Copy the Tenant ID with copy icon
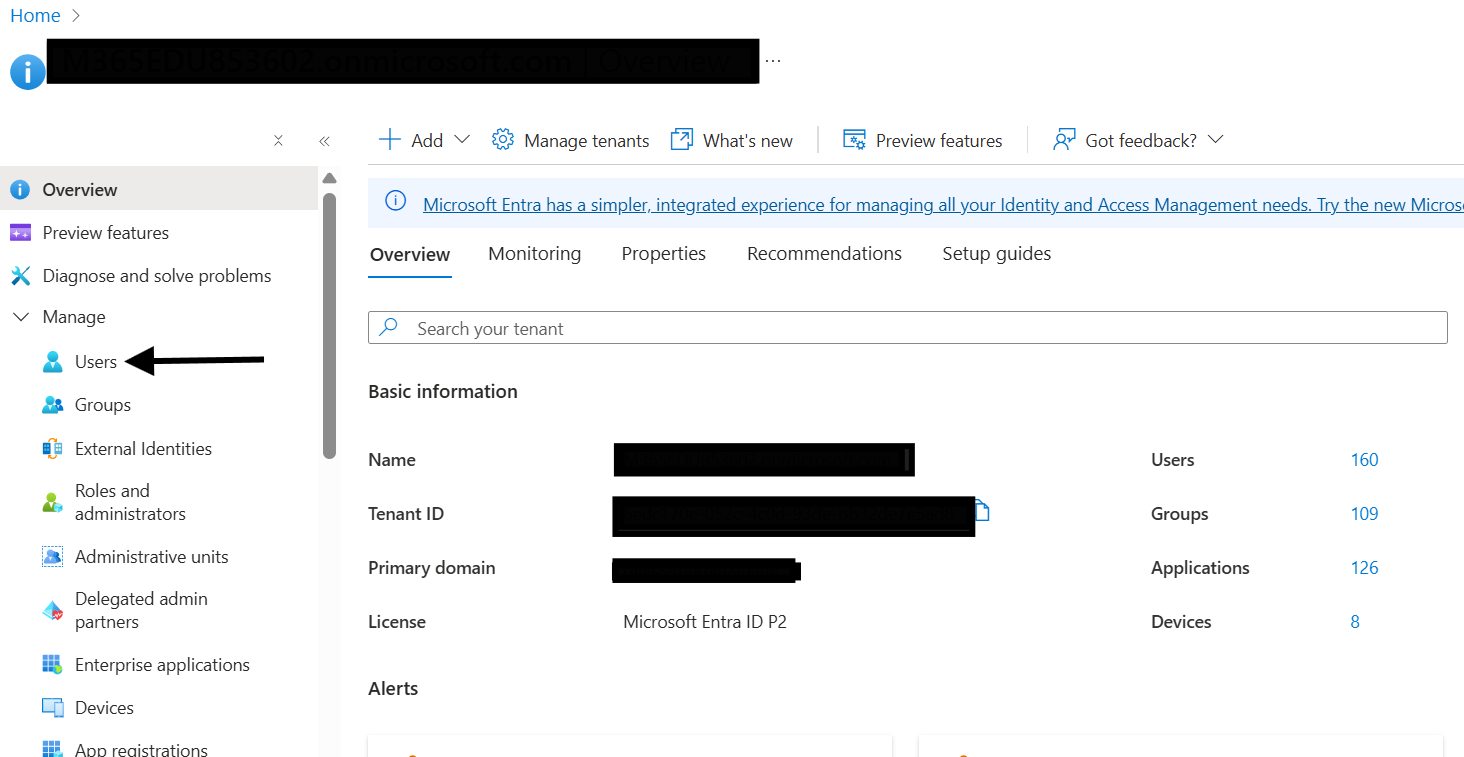The height and width of the screenshot is (757, 1464). 982,512
